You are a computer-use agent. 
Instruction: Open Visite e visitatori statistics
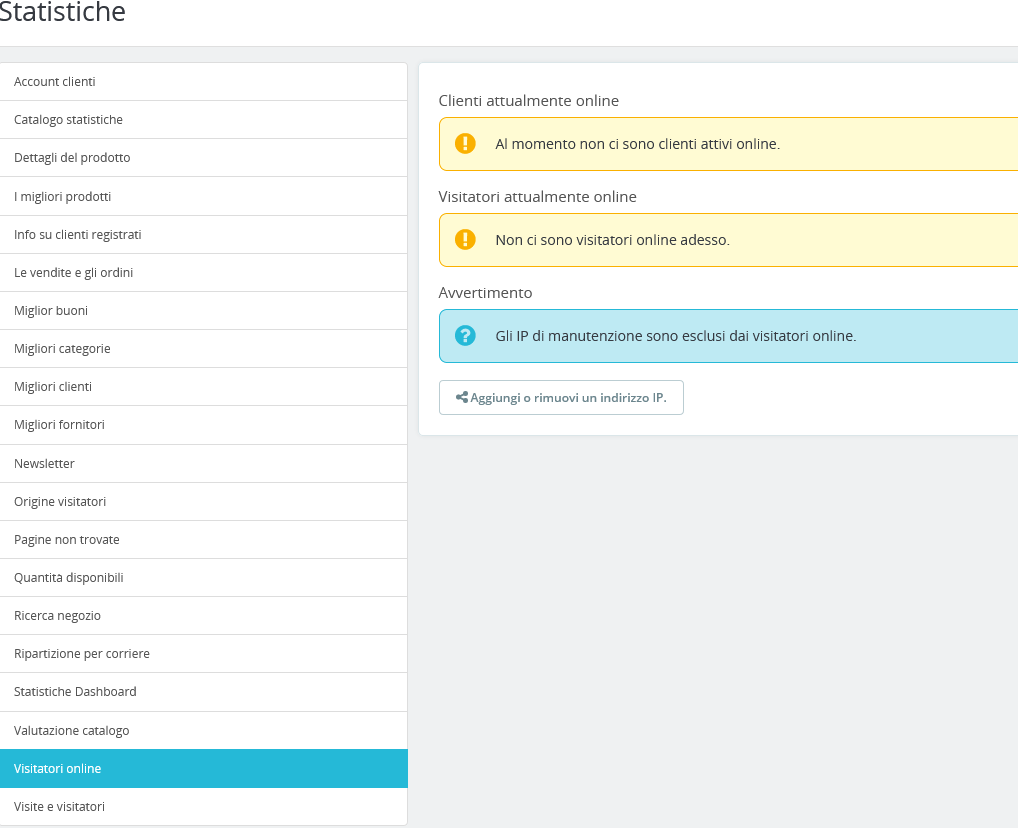59,806
